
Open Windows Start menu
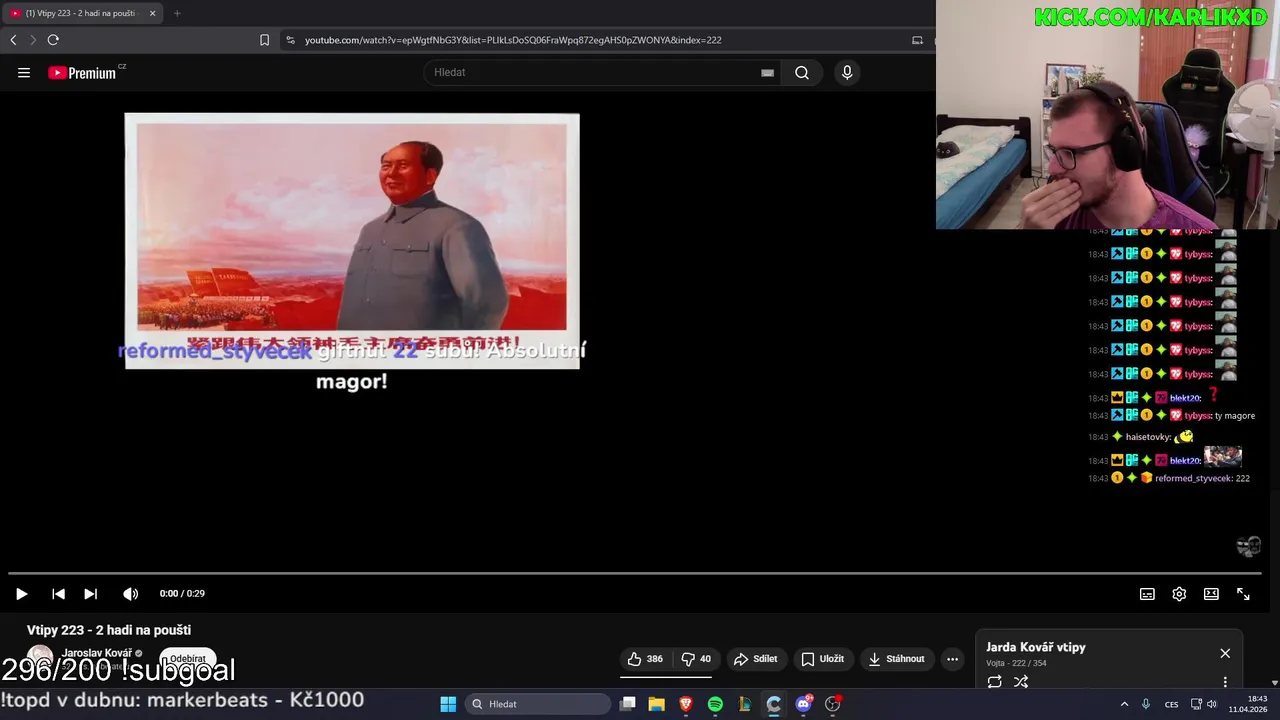(x=448, y=704)
